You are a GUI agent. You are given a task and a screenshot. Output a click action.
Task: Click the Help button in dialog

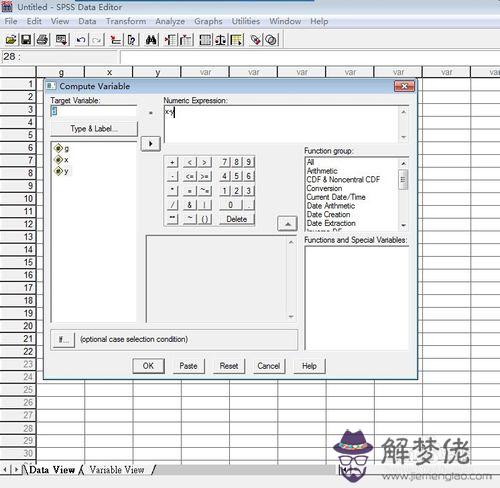[309, 366]
